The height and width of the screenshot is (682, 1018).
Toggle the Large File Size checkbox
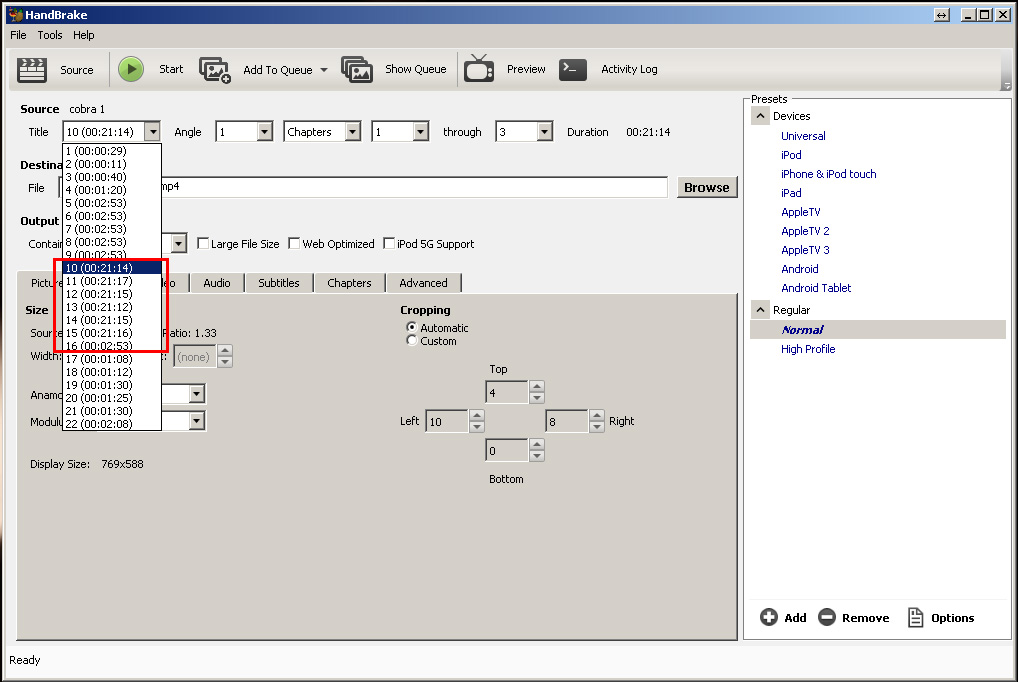click(x=203, y=244)
